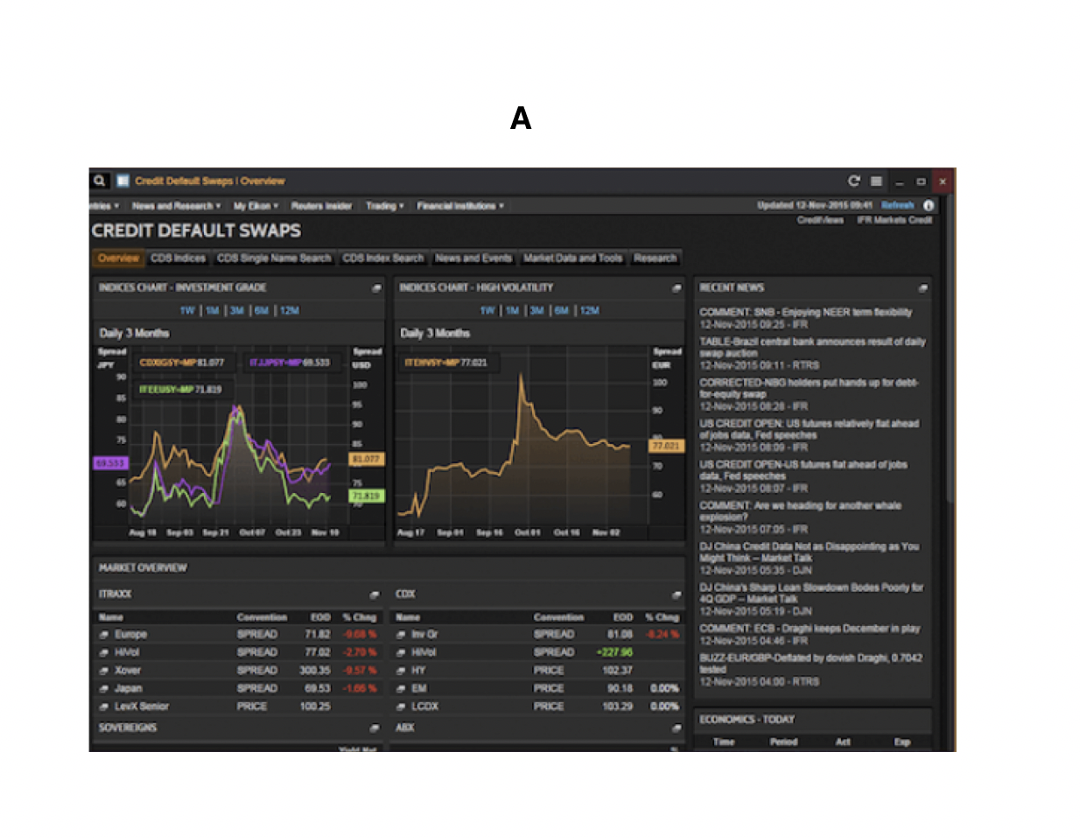Viewport: 1080px width, 838px height.
Task: Click the reload icon in the title bar
Action: (x=854, y=181)
